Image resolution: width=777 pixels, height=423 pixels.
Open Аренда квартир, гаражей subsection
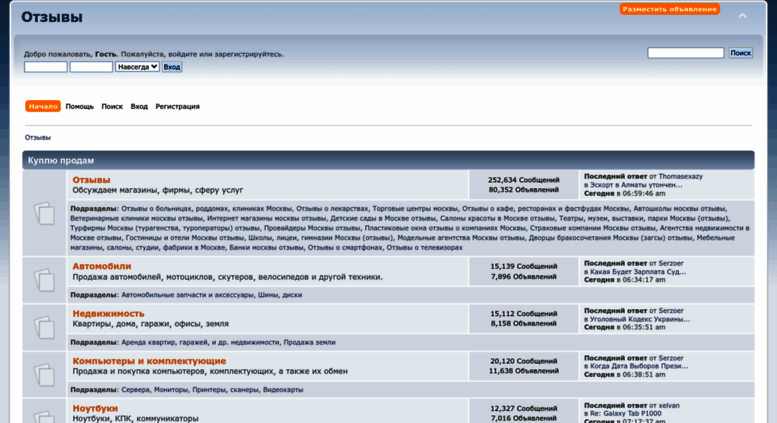pos(200,342)
